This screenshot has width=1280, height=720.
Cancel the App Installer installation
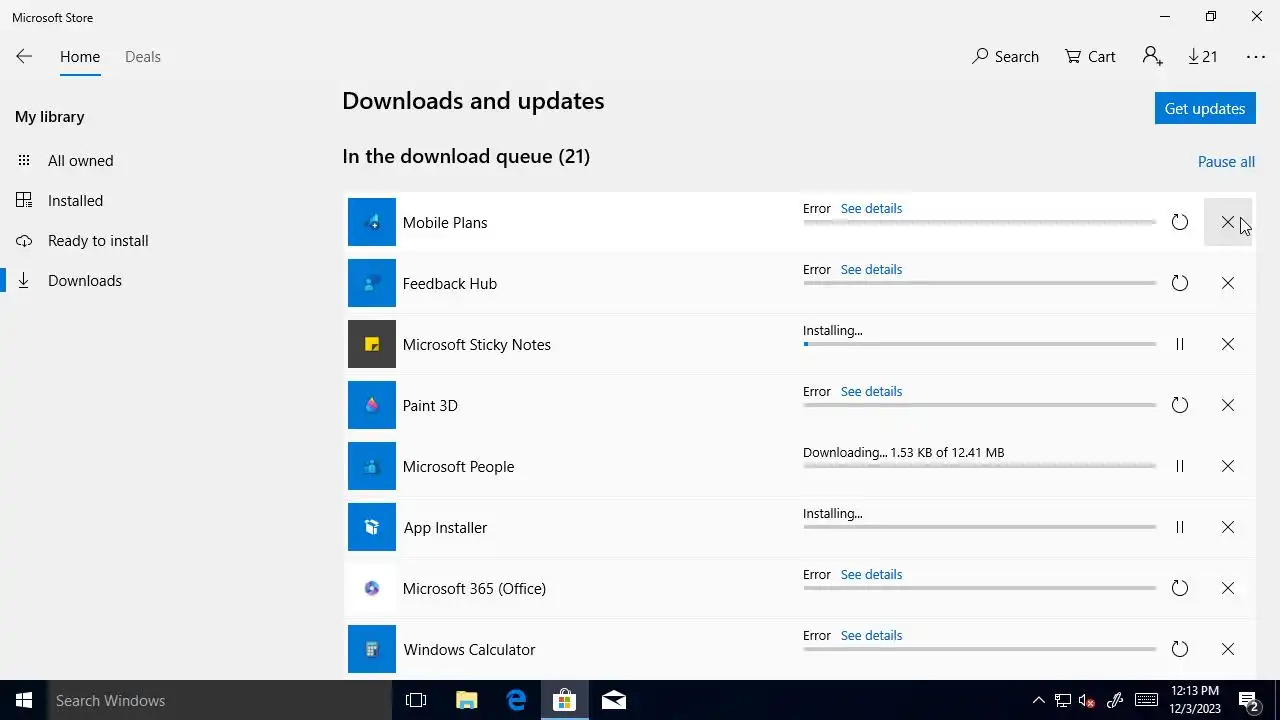pyautogui.click(x=1228, y=527)
